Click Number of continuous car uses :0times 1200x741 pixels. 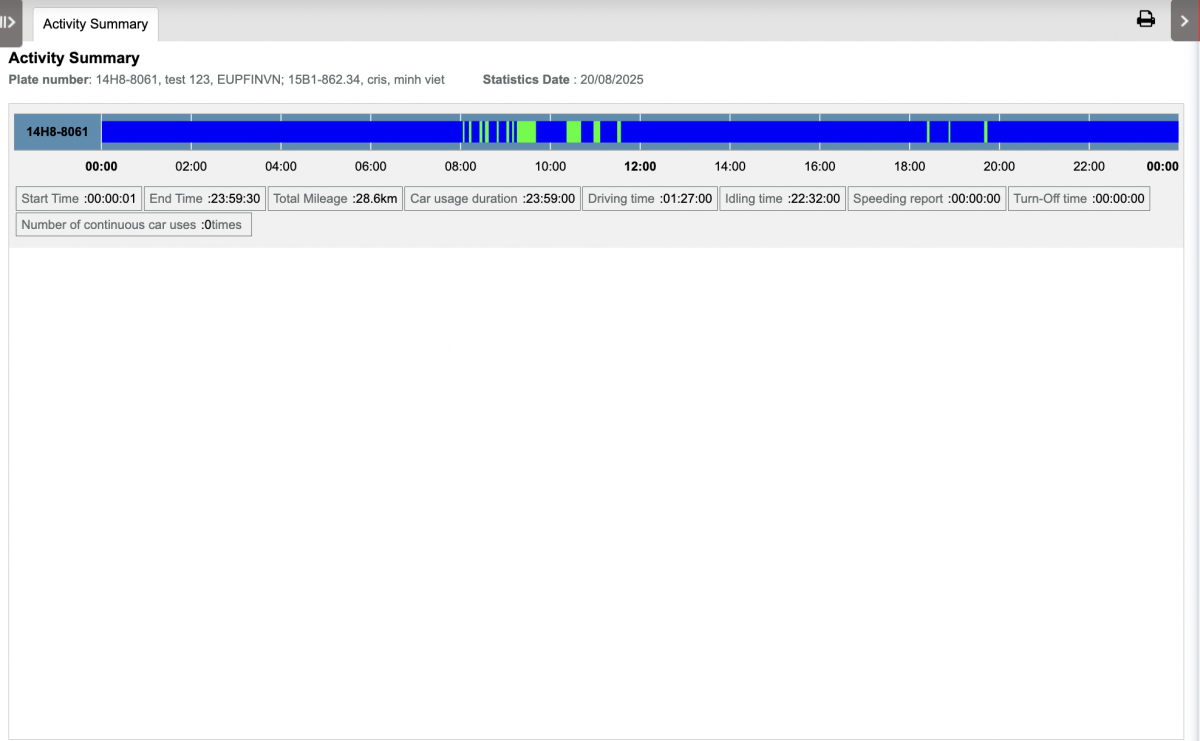[134, 225]
